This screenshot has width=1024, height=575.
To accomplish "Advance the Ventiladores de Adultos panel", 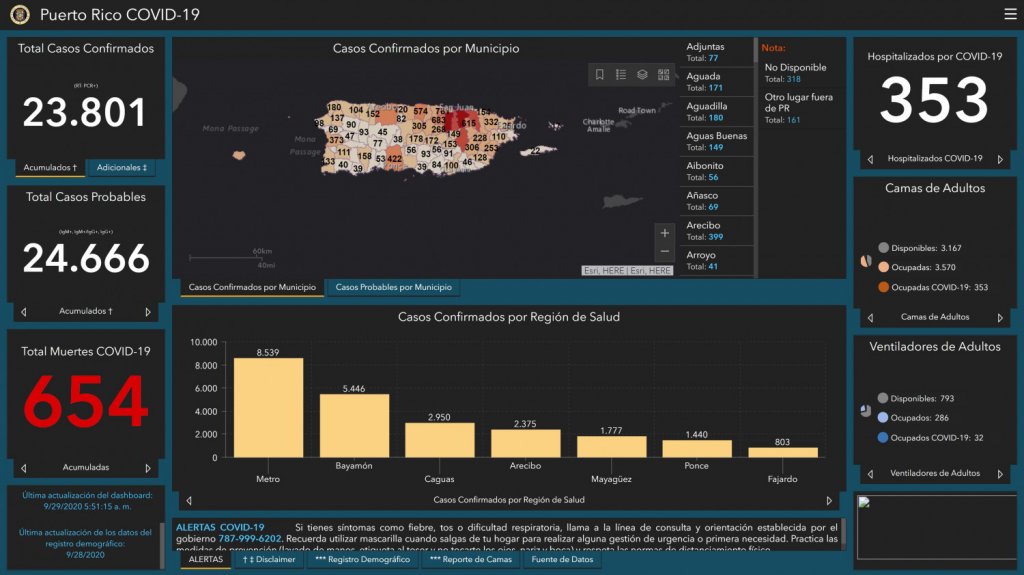I will pos(999,474).
